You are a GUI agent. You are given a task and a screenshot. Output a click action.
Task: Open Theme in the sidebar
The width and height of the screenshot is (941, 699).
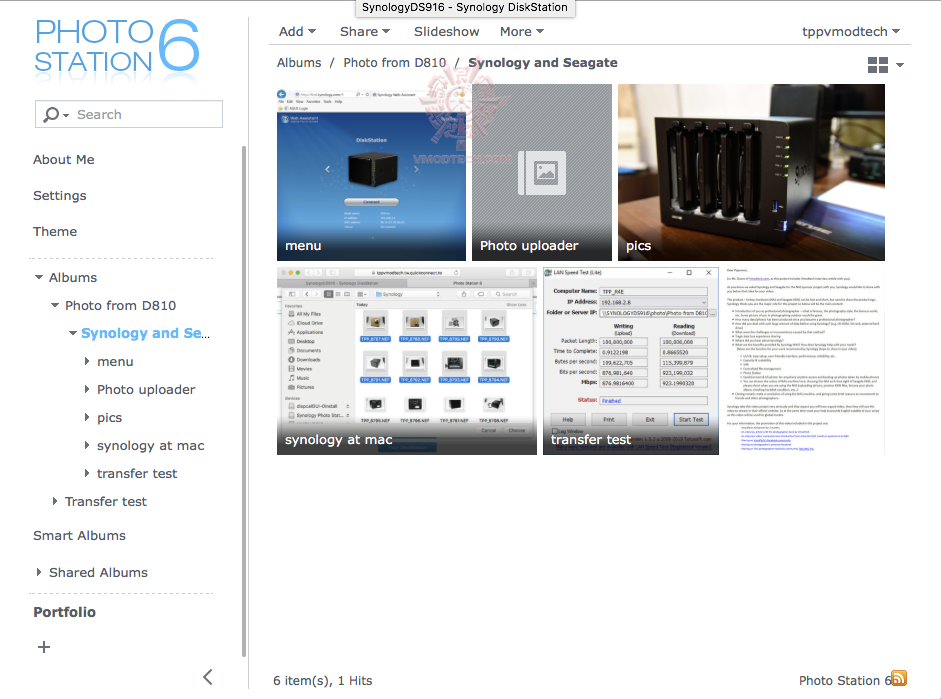point(55,232)
